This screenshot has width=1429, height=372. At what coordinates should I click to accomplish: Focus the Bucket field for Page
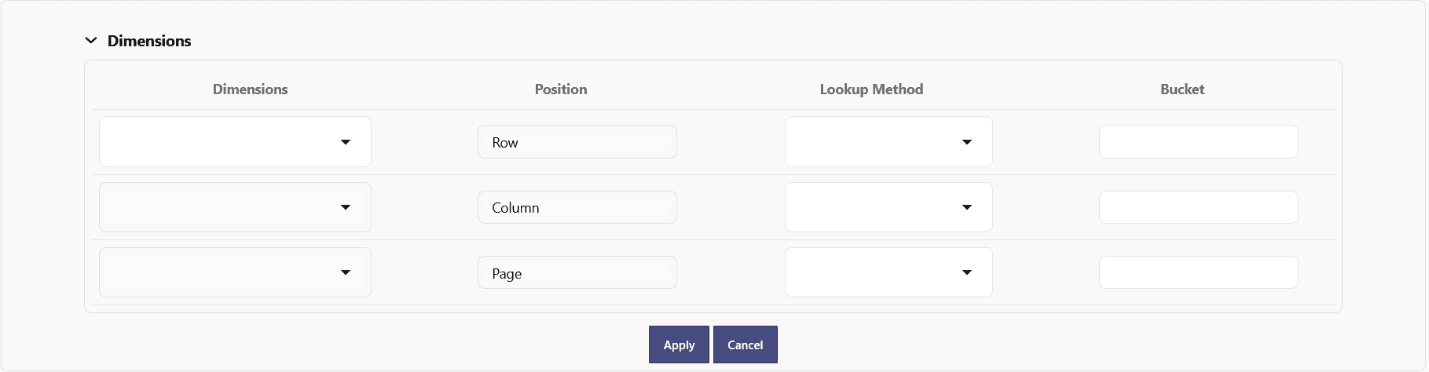coord(1198,272)
